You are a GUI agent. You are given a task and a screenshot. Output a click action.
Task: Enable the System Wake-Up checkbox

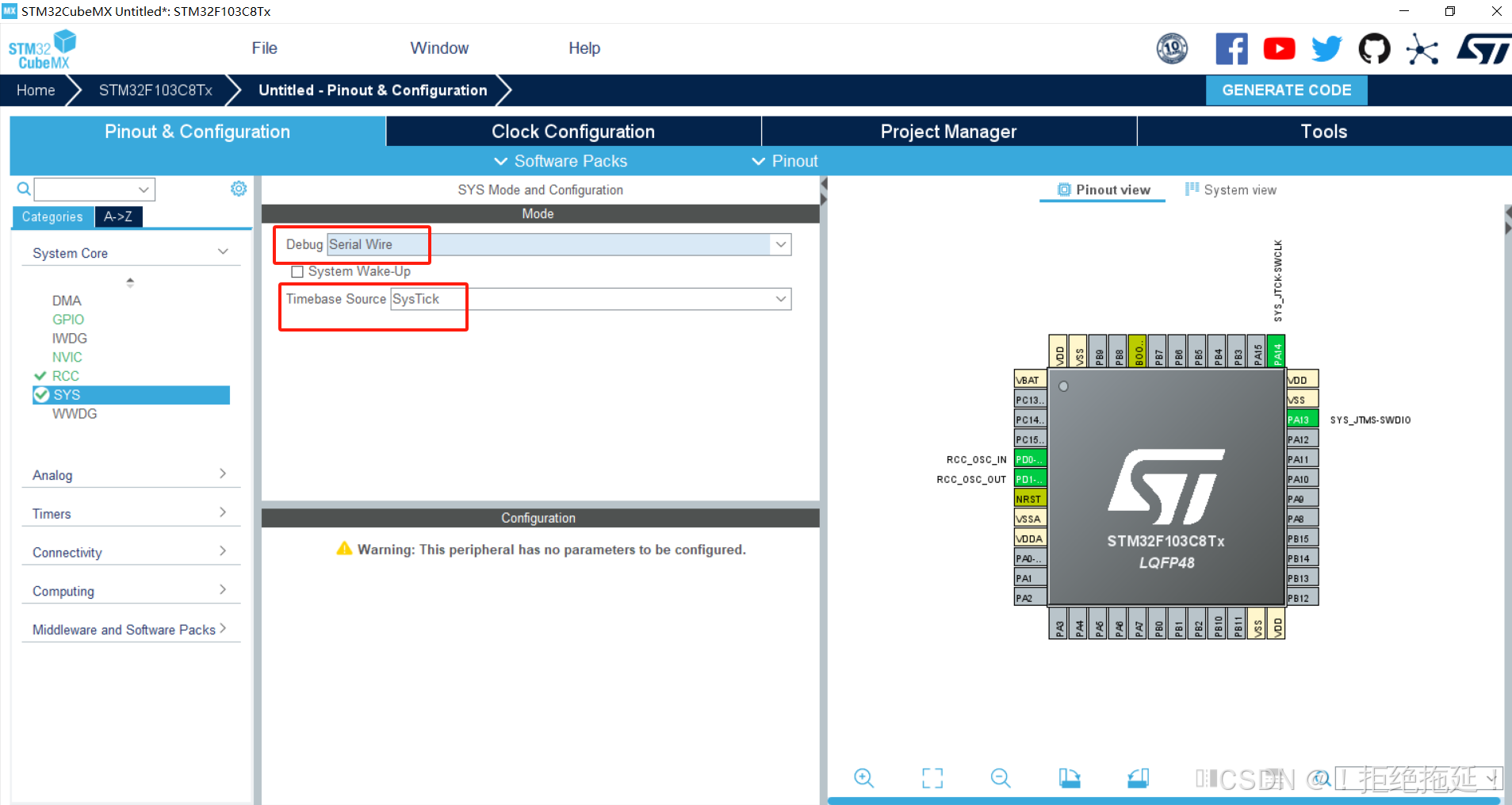pos(297,271)
